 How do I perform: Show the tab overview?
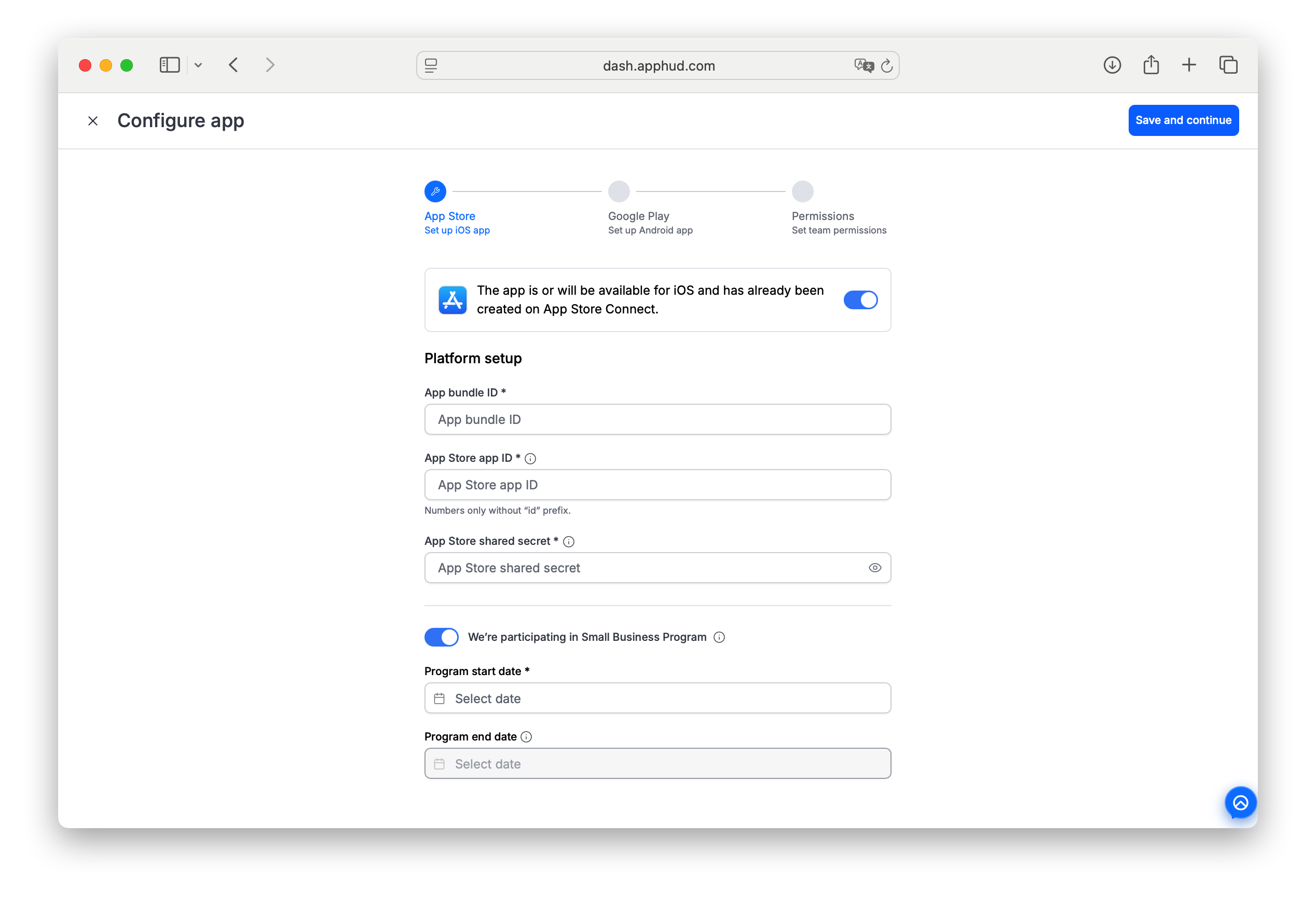pyautogui.click(x=1228, y=65)
